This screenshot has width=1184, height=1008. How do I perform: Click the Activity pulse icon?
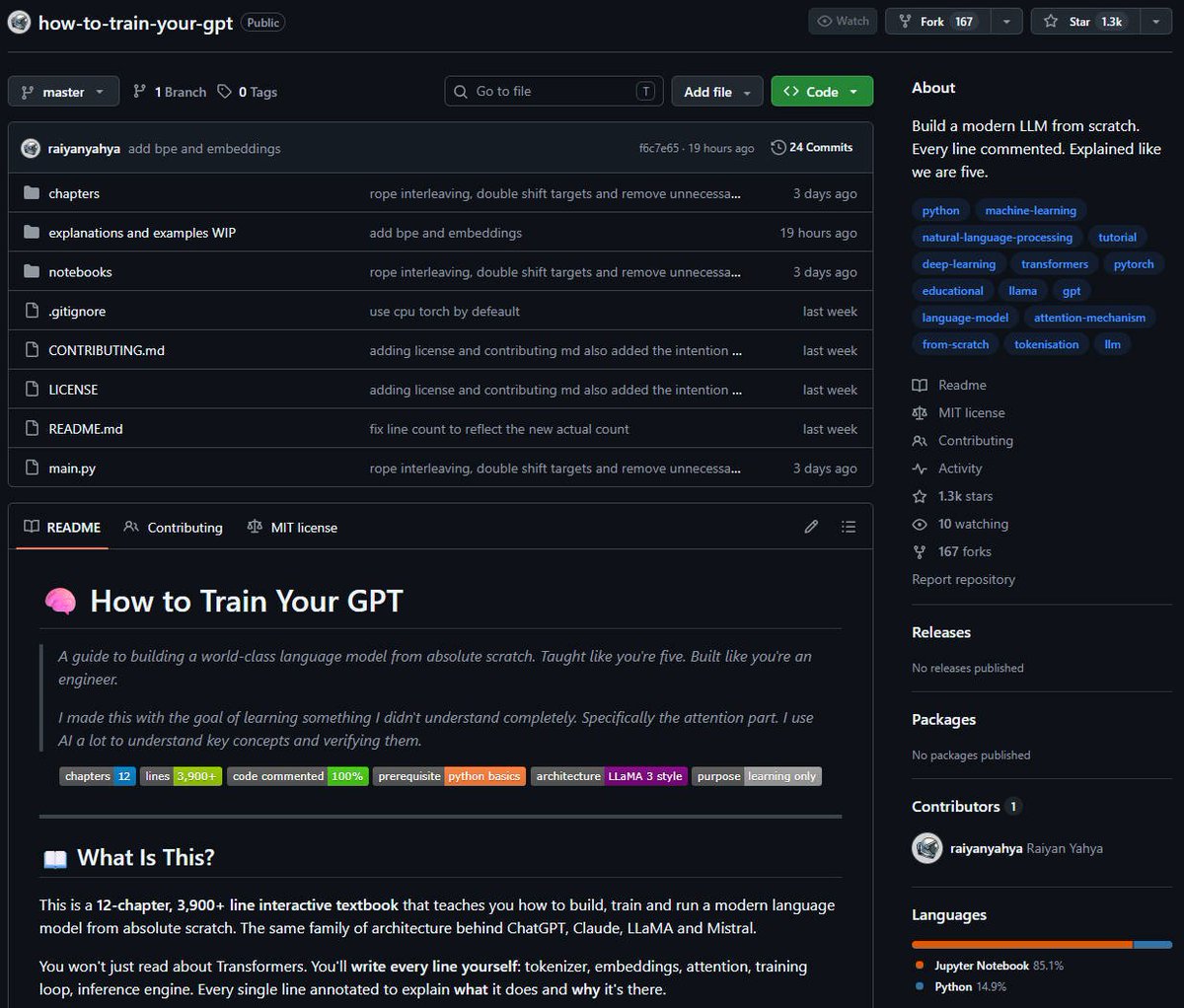(920, 468)
